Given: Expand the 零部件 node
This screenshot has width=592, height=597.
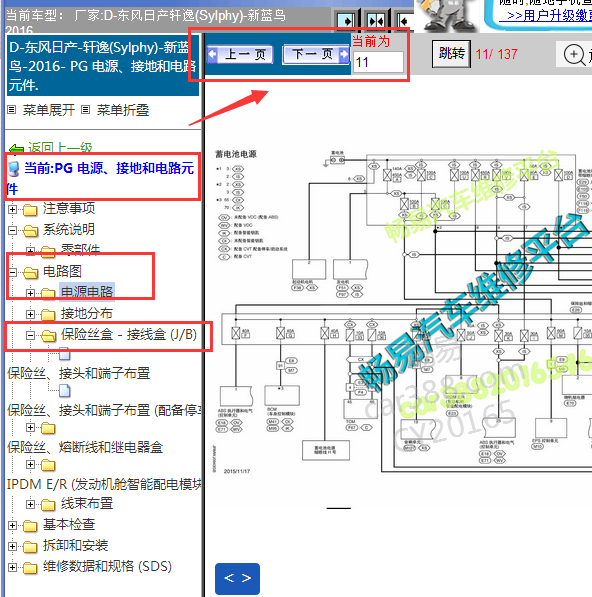Looking at the screenshot, I should pos(30,251).
